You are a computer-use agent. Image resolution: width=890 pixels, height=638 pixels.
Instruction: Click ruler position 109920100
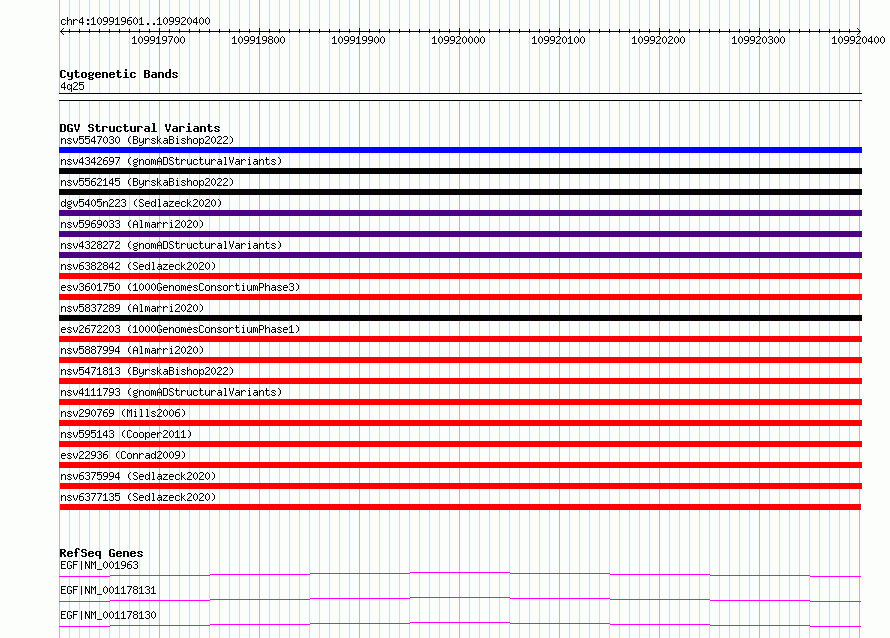(x=558, y=40)
